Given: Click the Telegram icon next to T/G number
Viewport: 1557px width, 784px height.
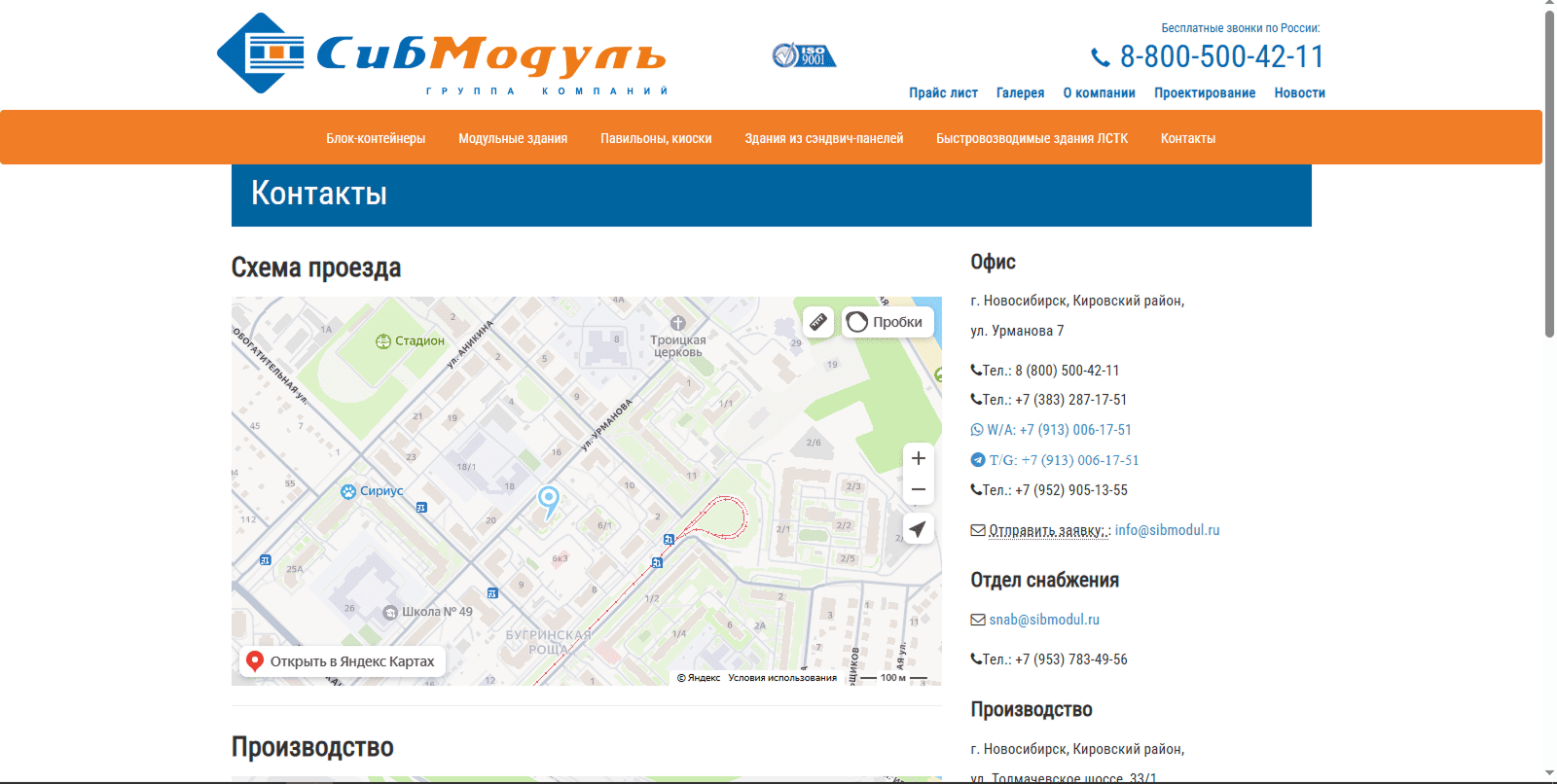Looking at the screenshot, I should pos(978,460).
